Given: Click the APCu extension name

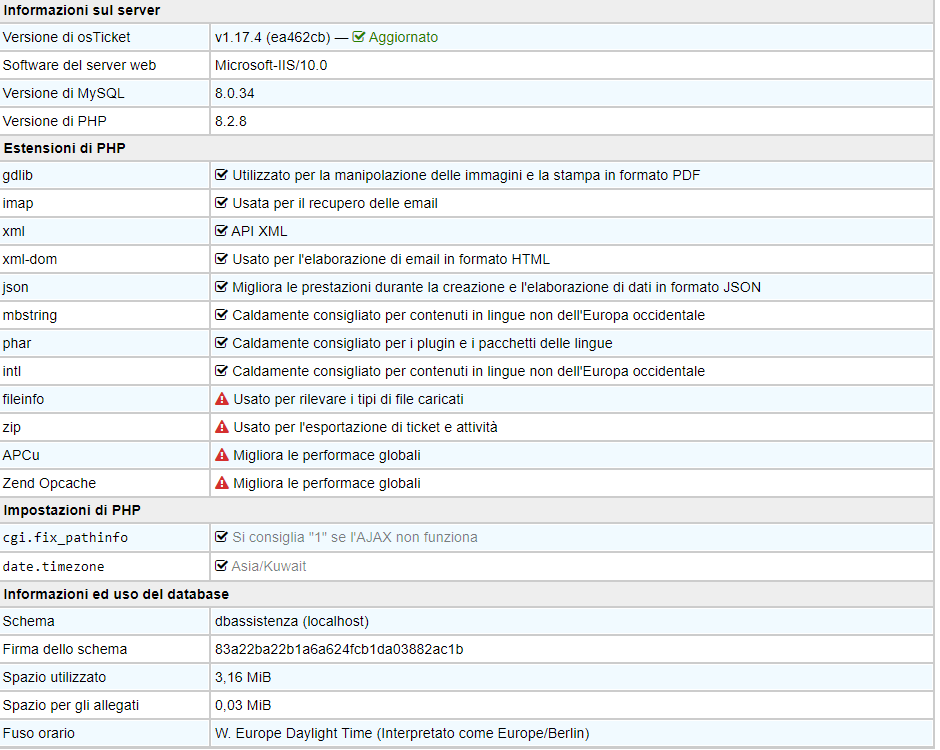Looking at the screenshot, I should (21, 455).
